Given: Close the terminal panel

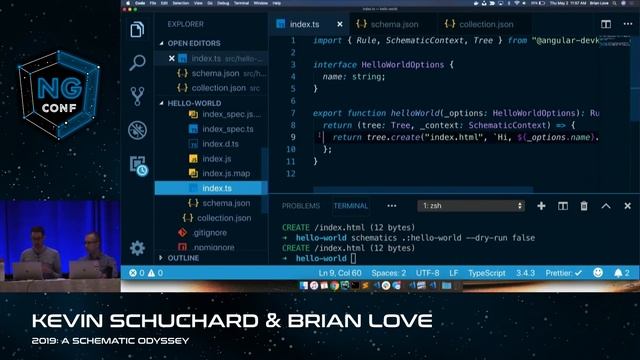Looking at the screenshot, I should coord(627,206).
